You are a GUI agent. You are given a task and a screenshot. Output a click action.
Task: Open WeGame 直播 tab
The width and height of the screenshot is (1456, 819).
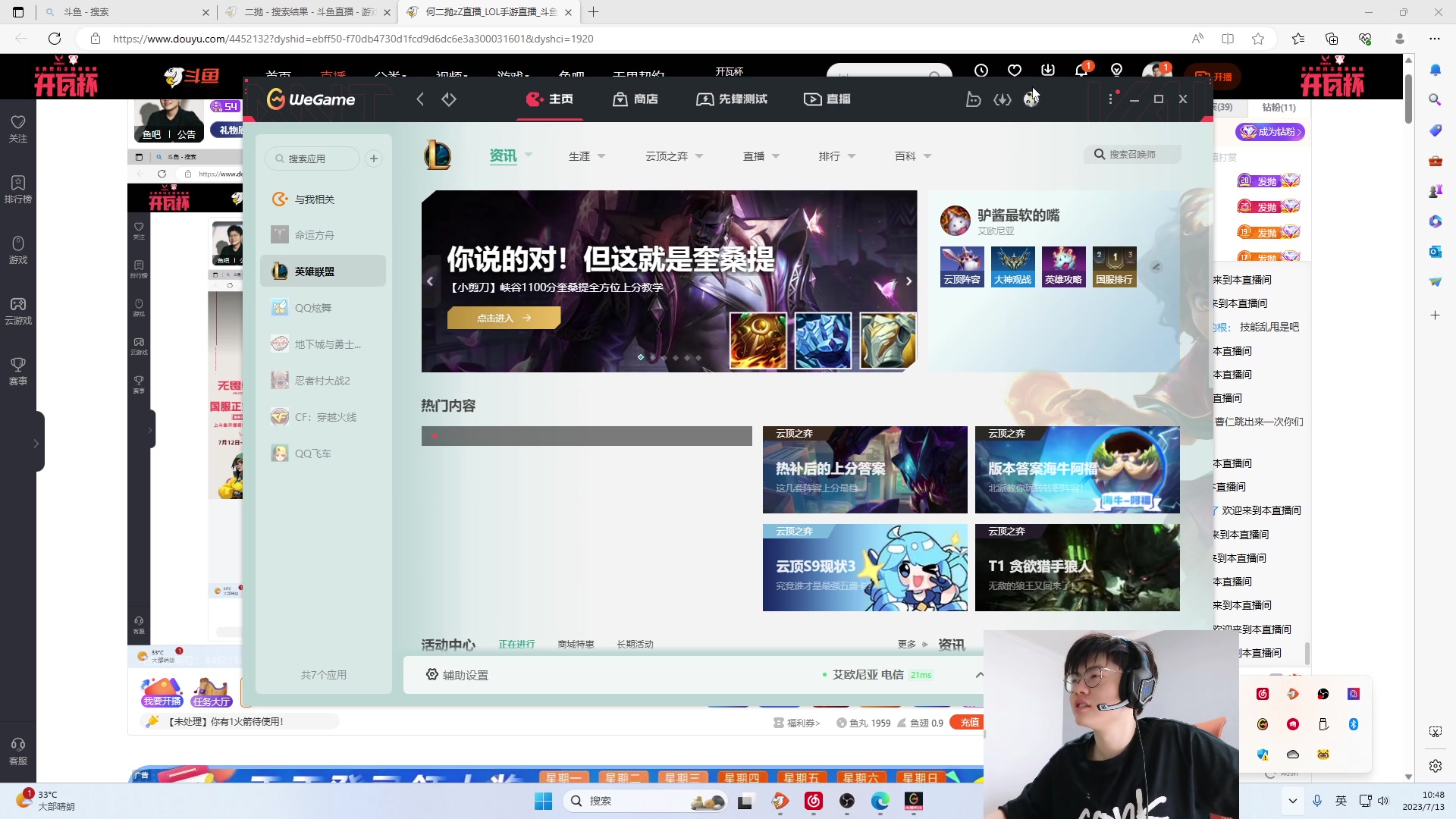click(827, 99)
